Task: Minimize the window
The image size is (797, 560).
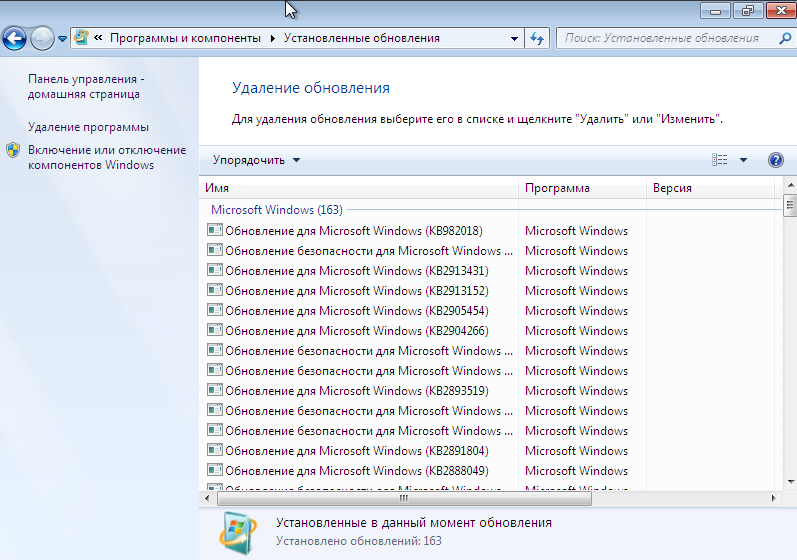Action: (x=715, y=10)
